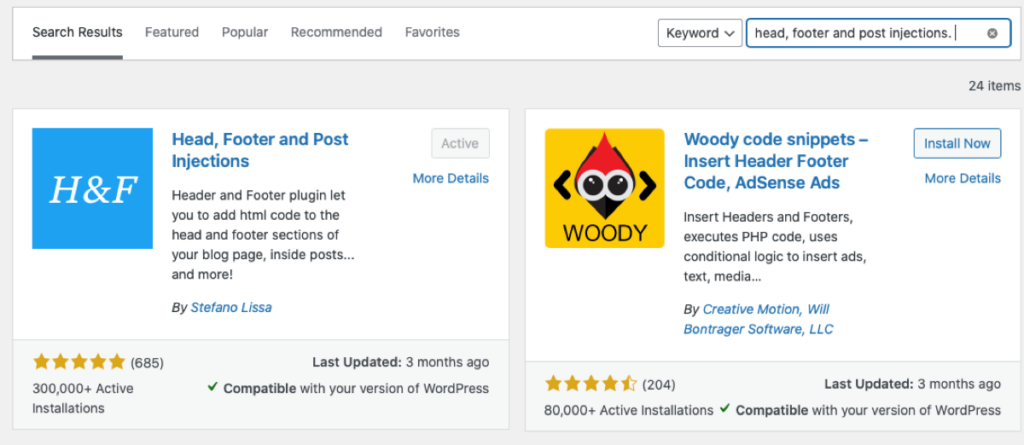Switch to the Featured tab
Viewport: 1024px width, 445px height.
172,32
